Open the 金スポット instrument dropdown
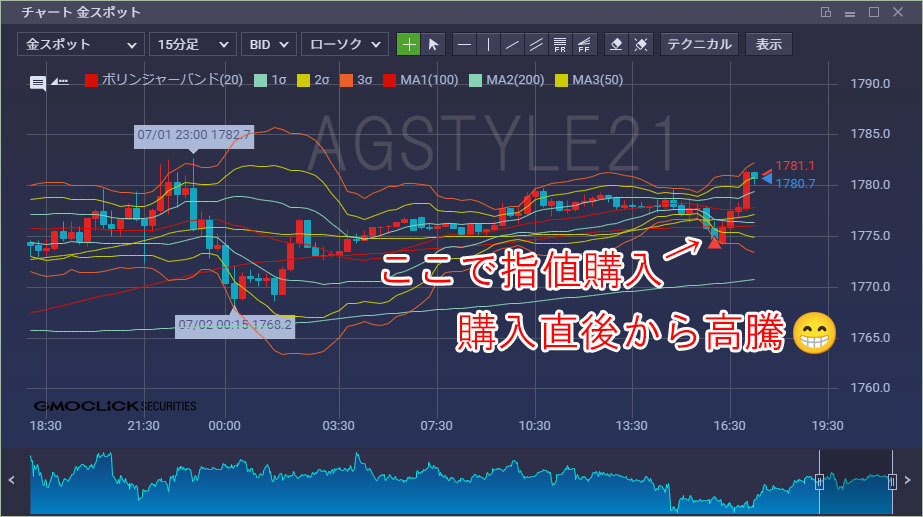The height and width of the screenshot is (517, 923). tap(80, 44)
